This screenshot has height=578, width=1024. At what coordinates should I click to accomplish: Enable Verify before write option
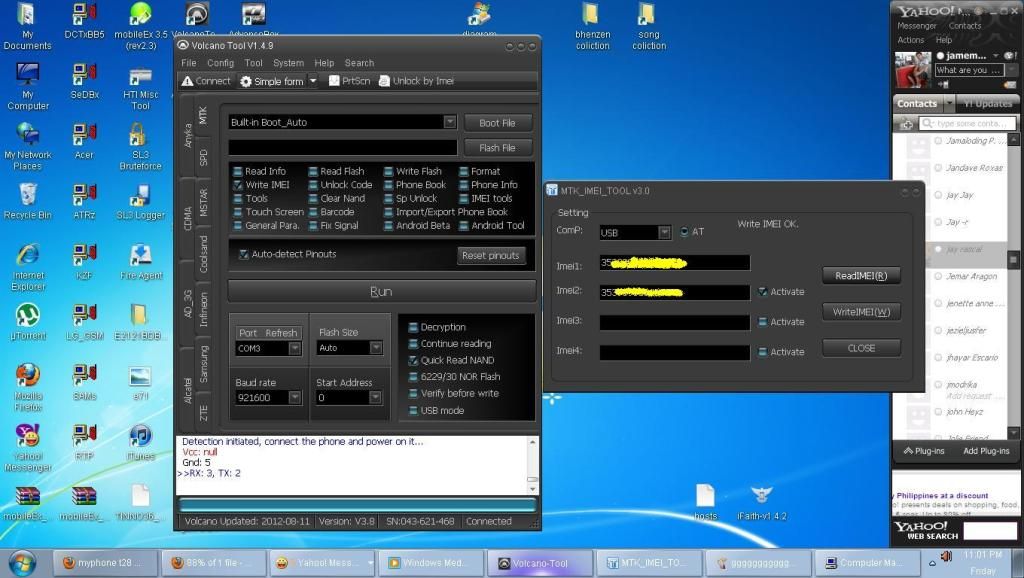[x=413, y=393]
